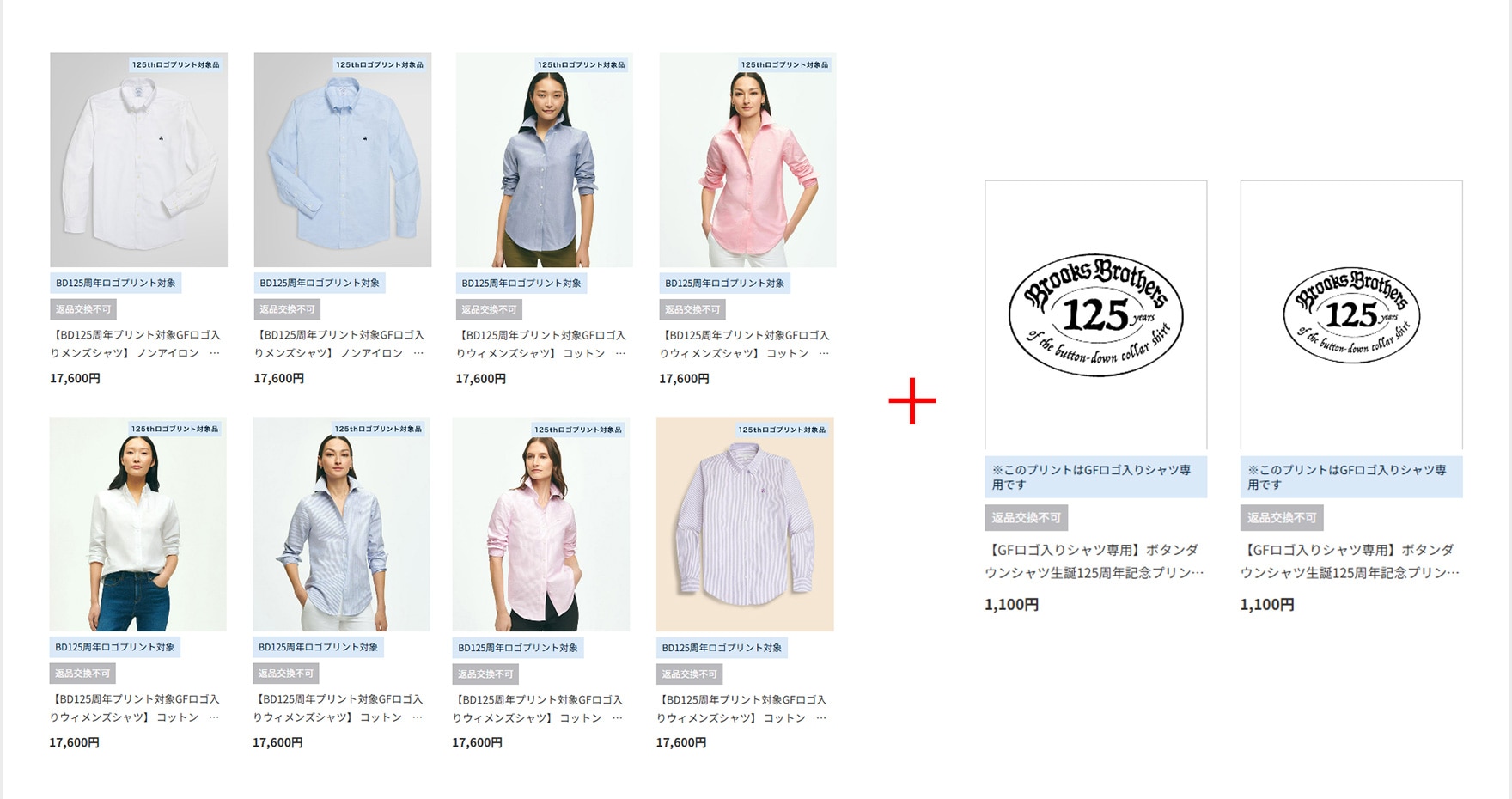The height and width of the screenshot is (799, 1512).
Task: Click the smaller Brooks Brothers 125 logo
Action: (1351, 314)
